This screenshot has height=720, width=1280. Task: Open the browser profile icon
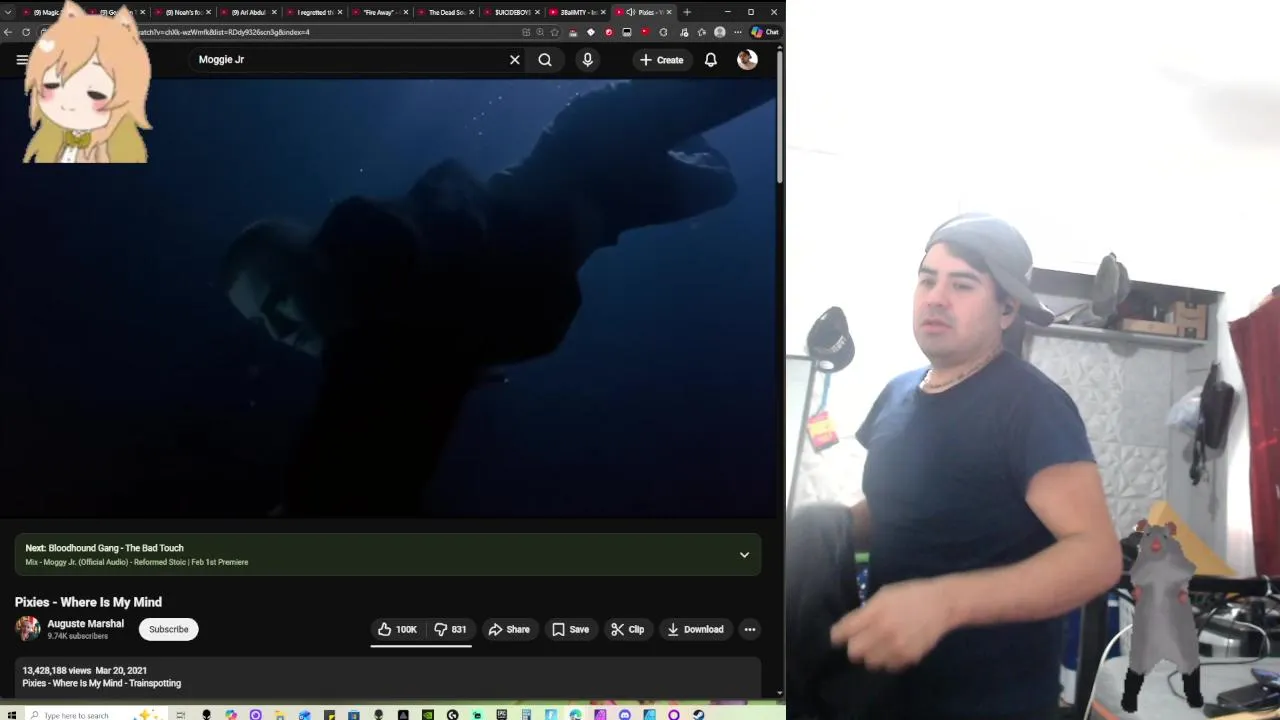click(x=720, y=32)
